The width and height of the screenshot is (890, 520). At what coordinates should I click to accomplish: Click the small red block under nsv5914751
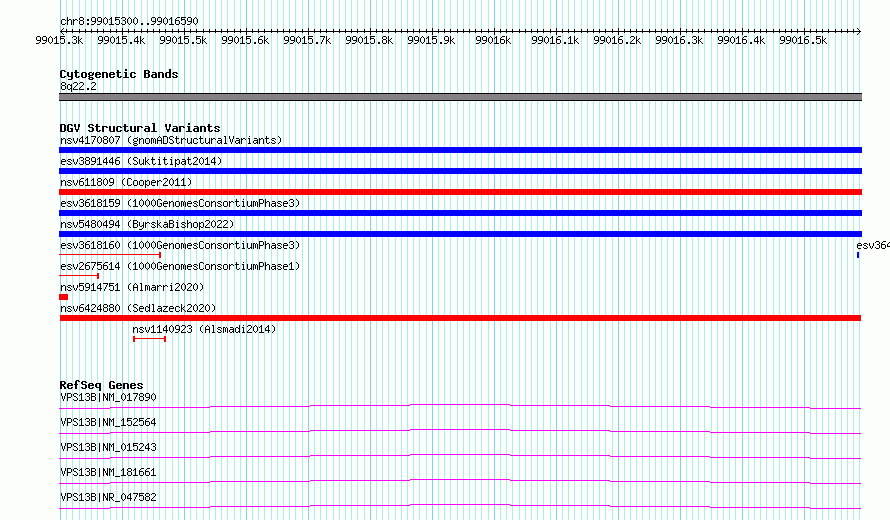point(64,297)
